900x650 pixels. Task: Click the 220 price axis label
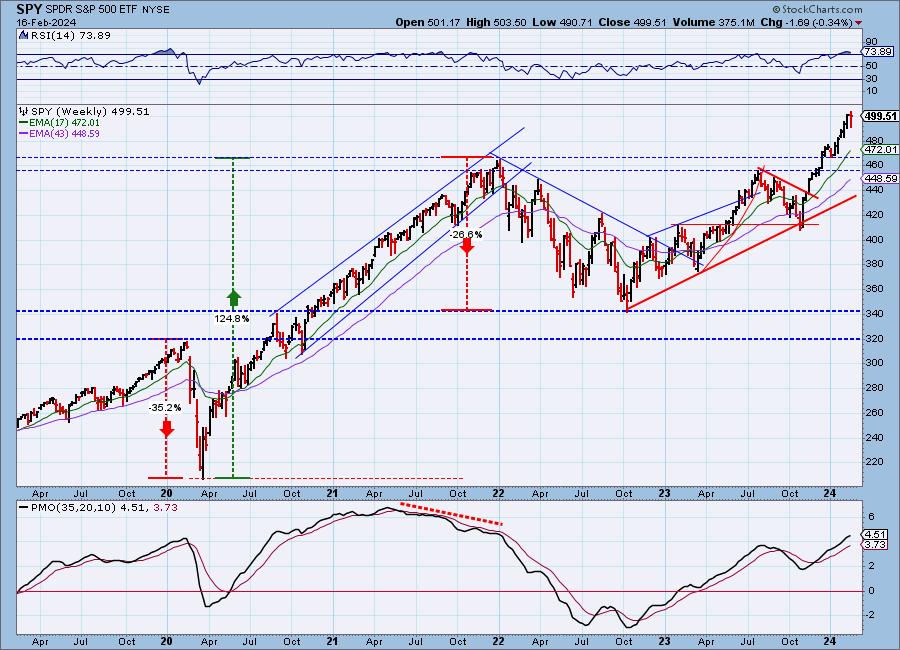(x=874, y=462)
